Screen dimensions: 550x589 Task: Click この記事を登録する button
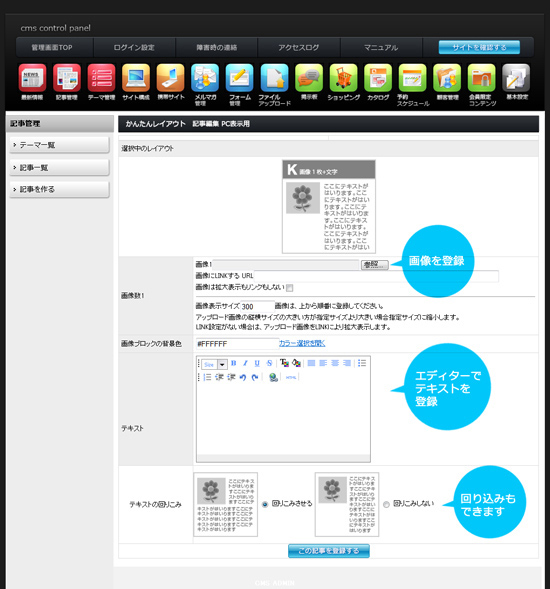329,551
